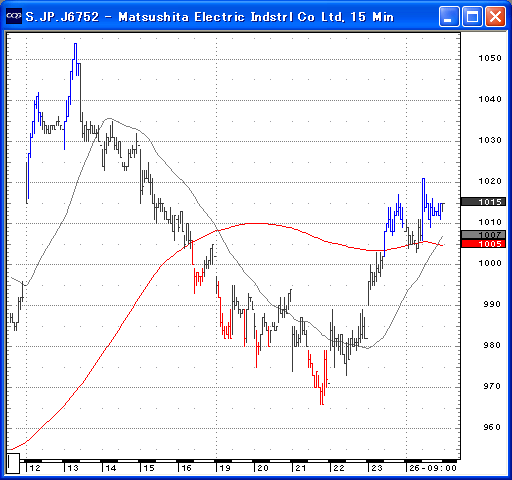Click the 26-09:00 time axis label

coord(433,468)
